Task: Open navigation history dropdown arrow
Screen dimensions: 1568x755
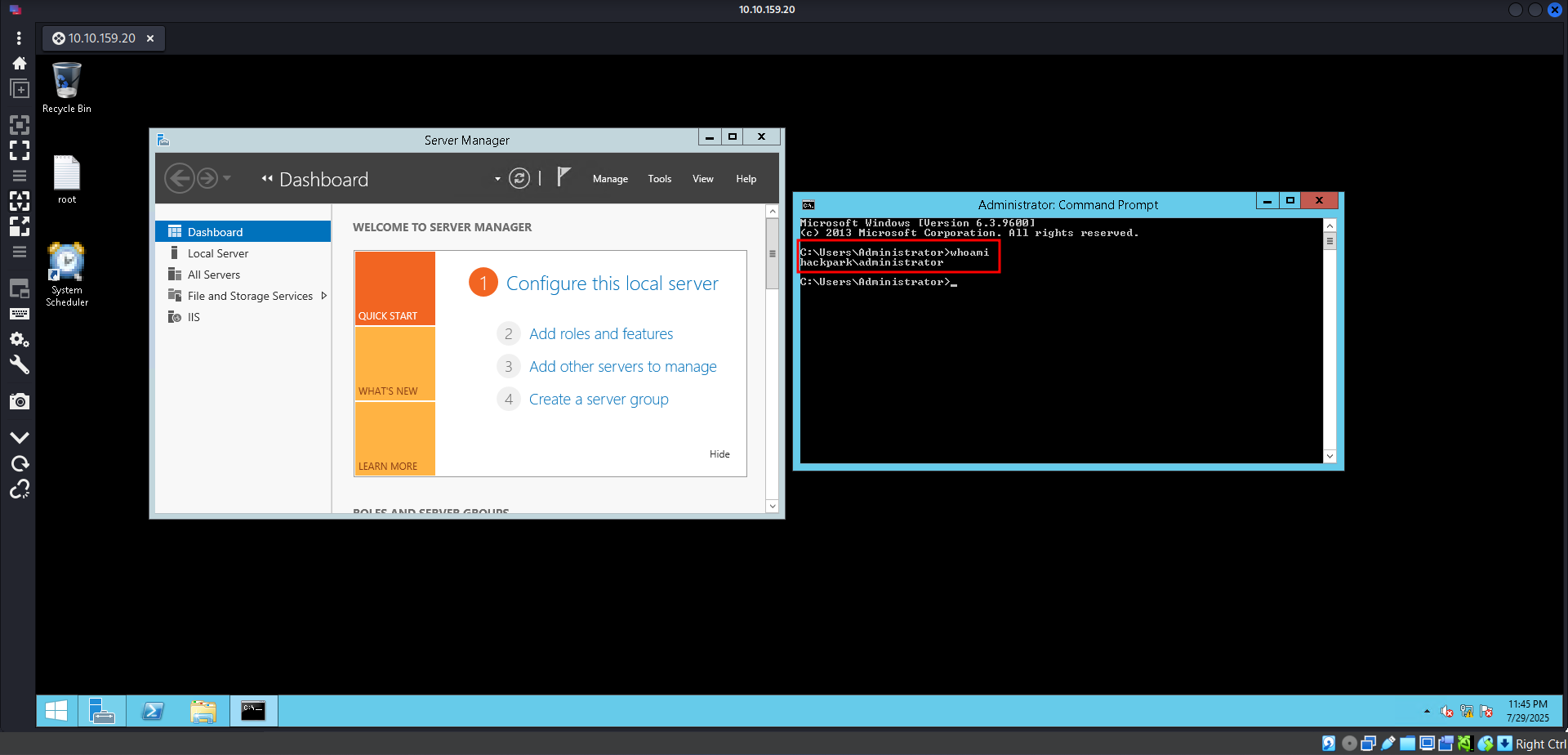Action: 227,178
